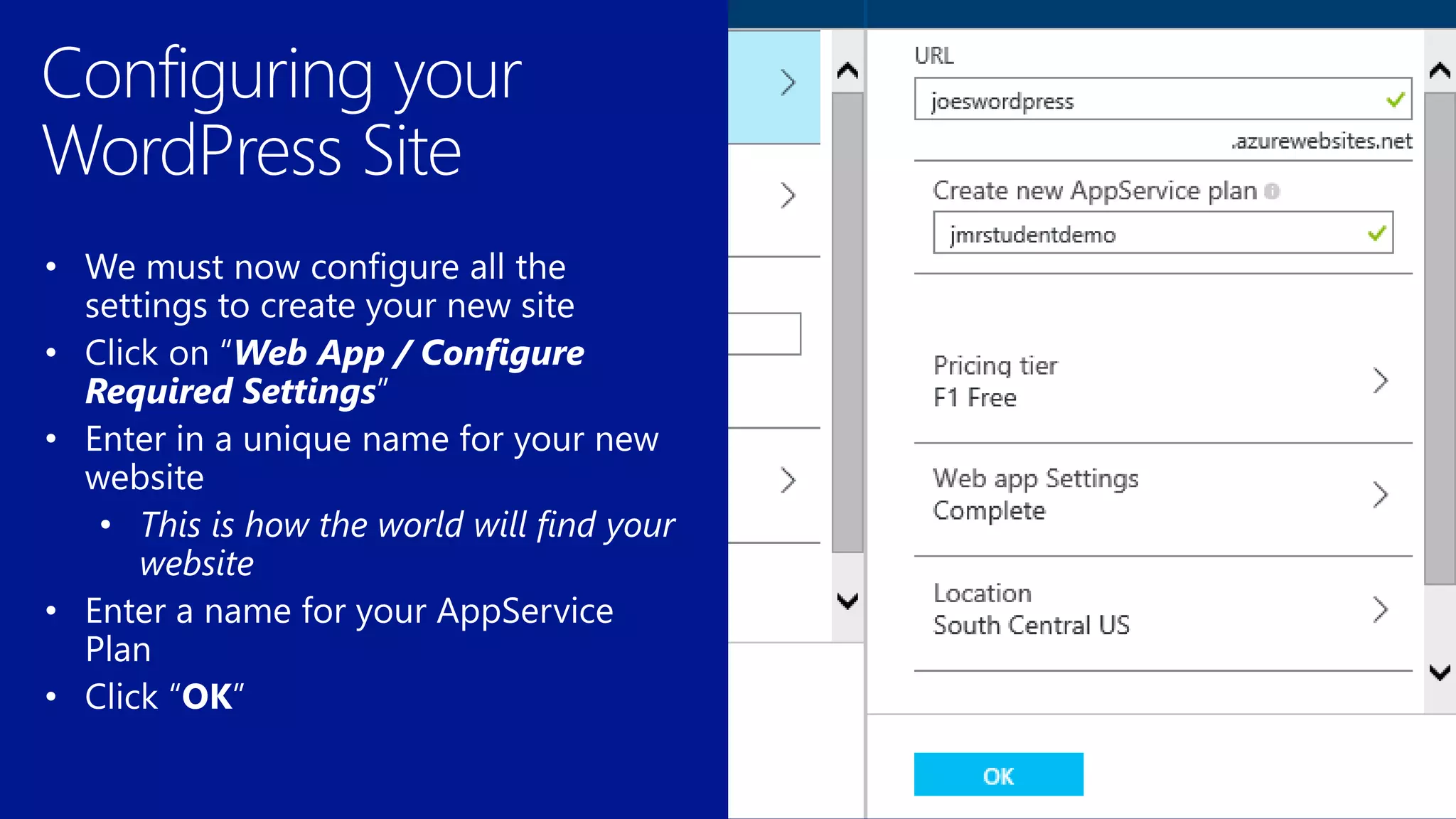Click second chevron in left blade
The image size is (1456, 819).
click(x=788, y=196)
